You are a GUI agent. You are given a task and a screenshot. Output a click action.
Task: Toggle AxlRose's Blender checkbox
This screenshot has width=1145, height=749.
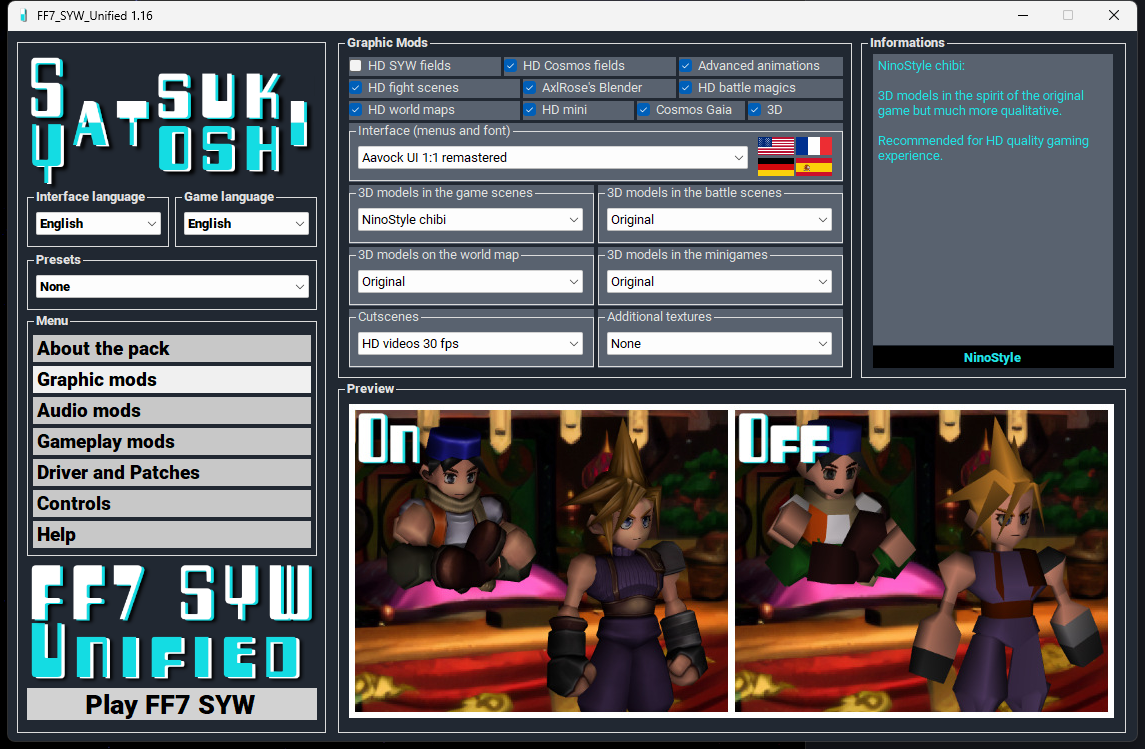tap(529, 88)
